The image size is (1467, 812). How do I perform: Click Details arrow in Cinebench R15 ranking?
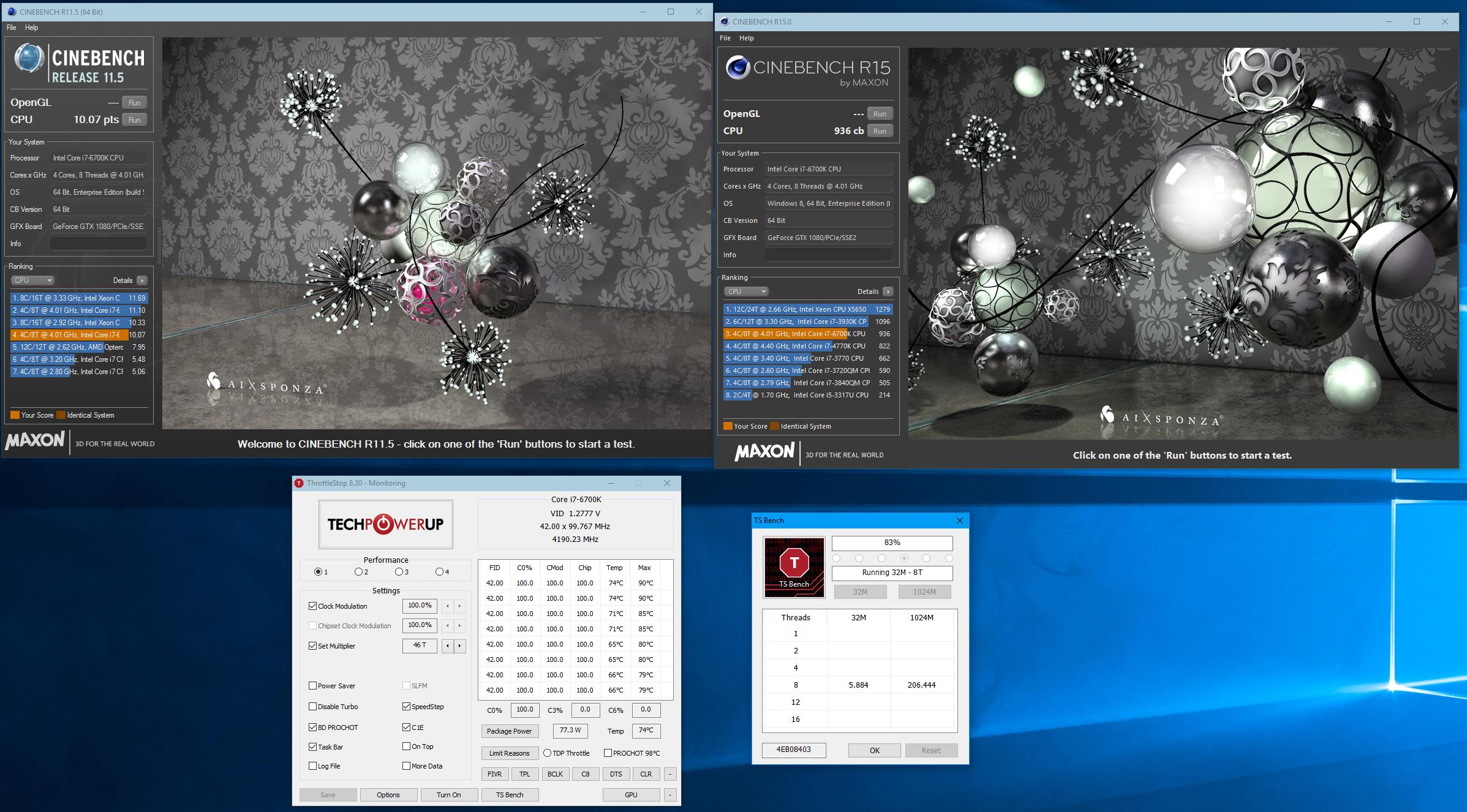pos(888,291)
